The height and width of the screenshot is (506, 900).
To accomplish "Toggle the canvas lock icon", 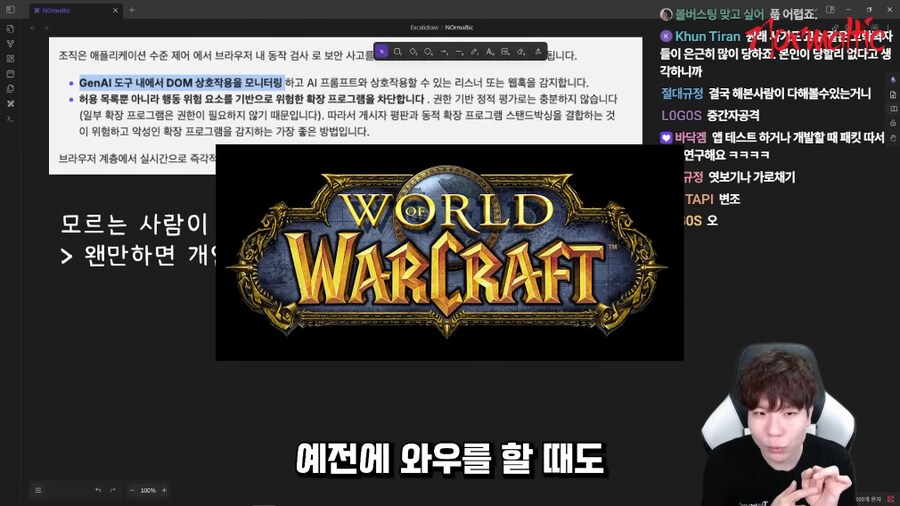I will 893,123.
